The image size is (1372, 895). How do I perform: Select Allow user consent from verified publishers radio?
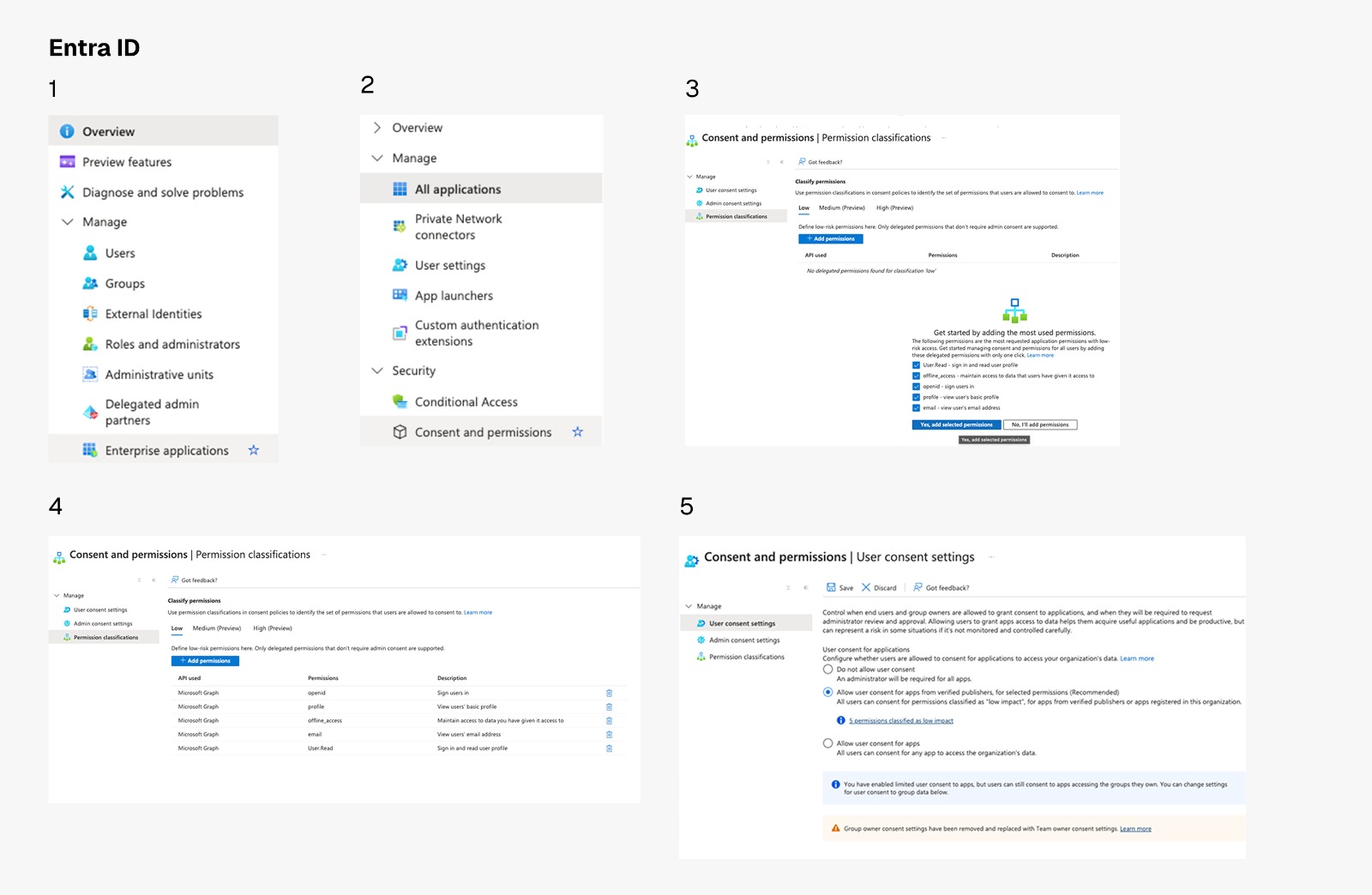827,692
